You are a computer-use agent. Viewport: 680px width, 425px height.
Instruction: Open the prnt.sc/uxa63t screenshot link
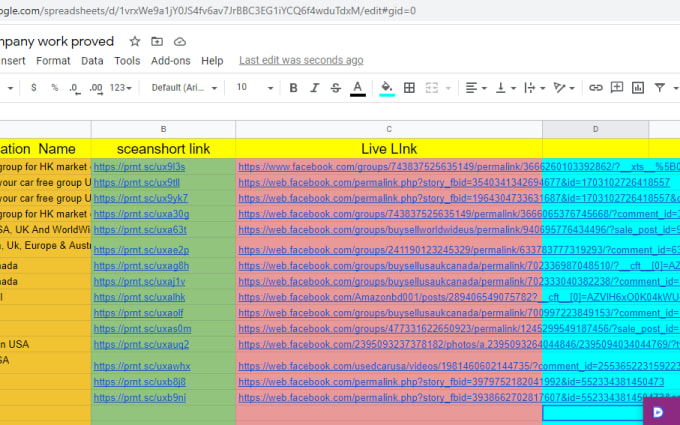[140, 230]
